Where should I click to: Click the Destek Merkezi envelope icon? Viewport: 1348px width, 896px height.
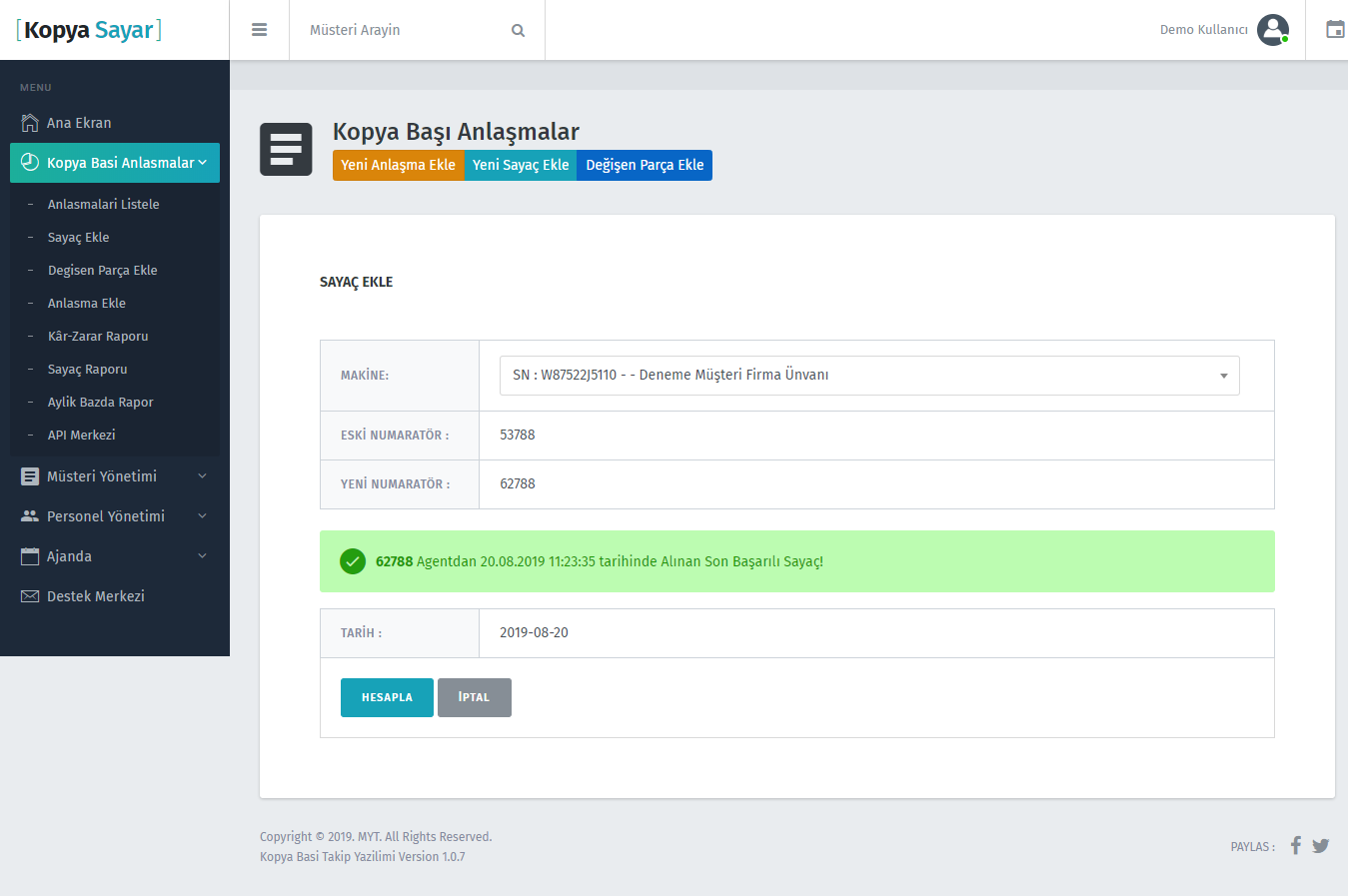tap(30, 596)
